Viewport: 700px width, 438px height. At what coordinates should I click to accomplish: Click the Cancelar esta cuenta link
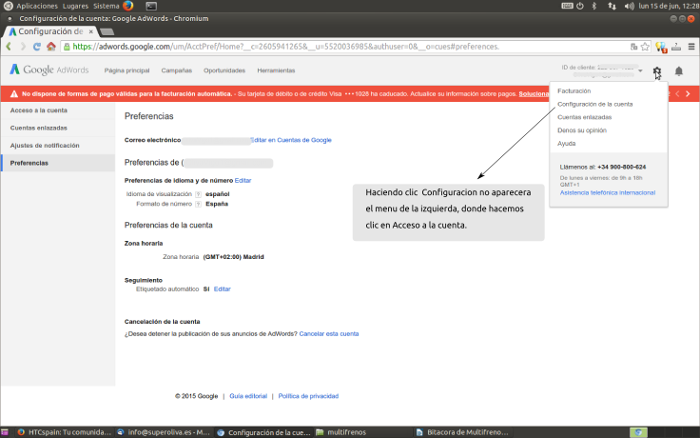(x=329, y=334)
